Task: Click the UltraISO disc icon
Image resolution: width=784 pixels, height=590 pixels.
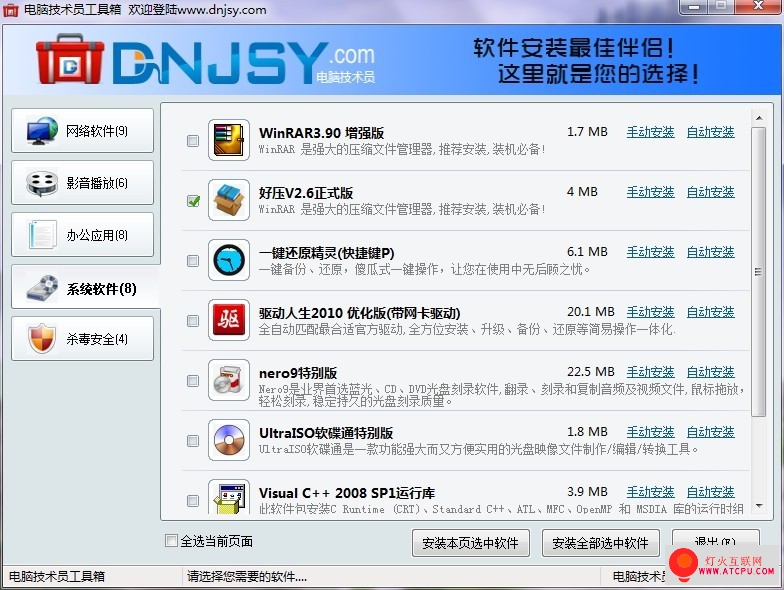Action: tap(229, 440)
